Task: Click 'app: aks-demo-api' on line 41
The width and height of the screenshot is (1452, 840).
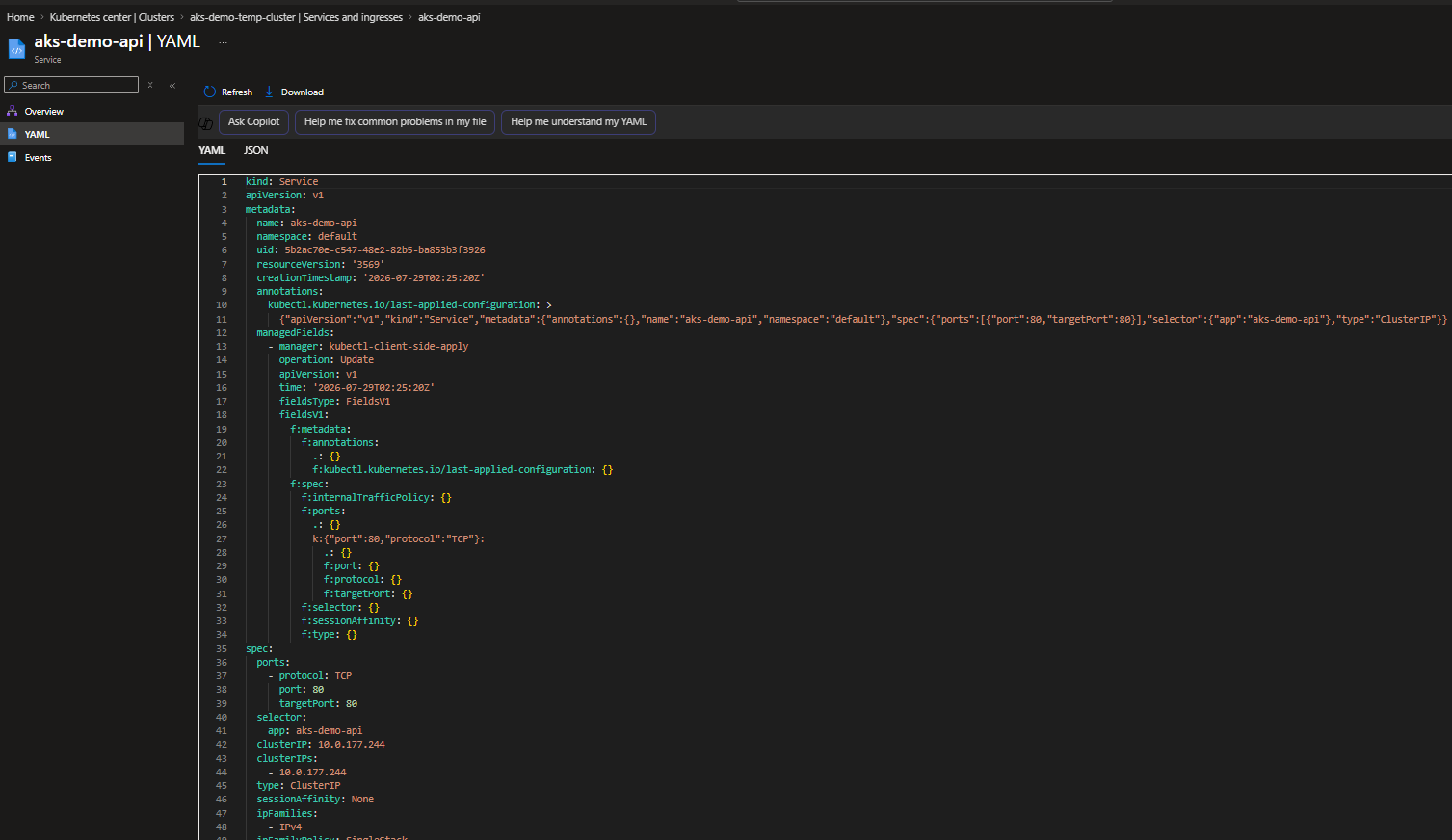Action: [x=315, y=730]
